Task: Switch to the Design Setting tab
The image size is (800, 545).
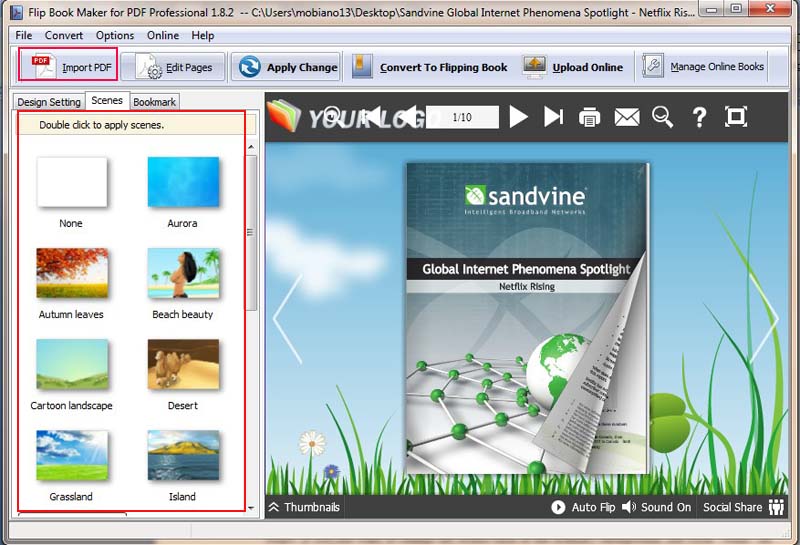Action: pos(49,102)
